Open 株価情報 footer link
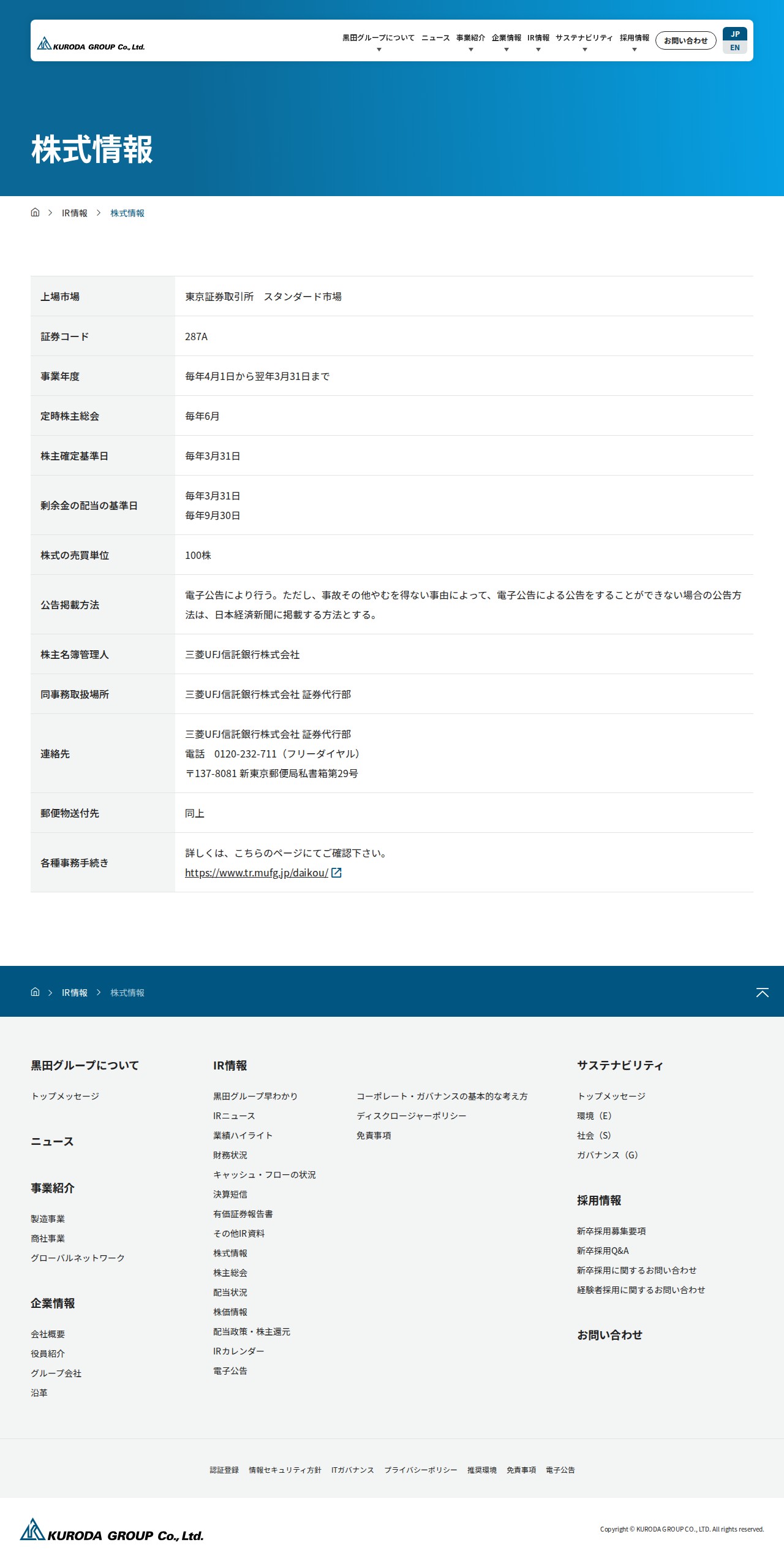Screen dimensions: 784x1561 (x=230, y=1312)
